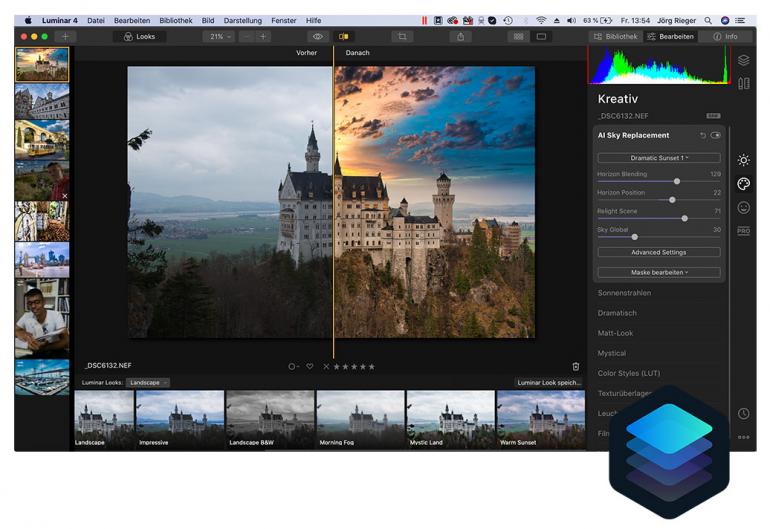This screenshot has width=770, height=529.
Task: Select the harbor marina filmstrip thumbnail
Action: 42,377
